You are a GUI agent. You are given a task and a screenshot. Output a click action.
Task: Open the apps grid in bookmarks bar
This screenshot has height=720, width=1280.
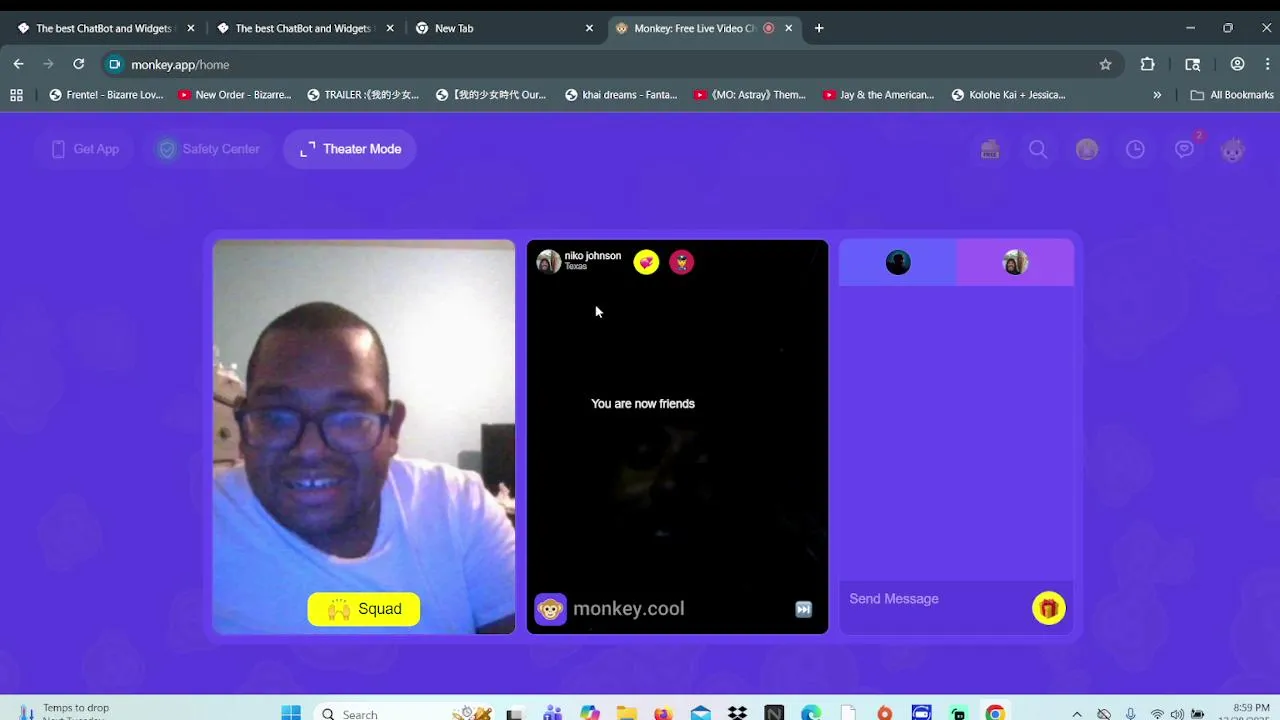point(16,95)
